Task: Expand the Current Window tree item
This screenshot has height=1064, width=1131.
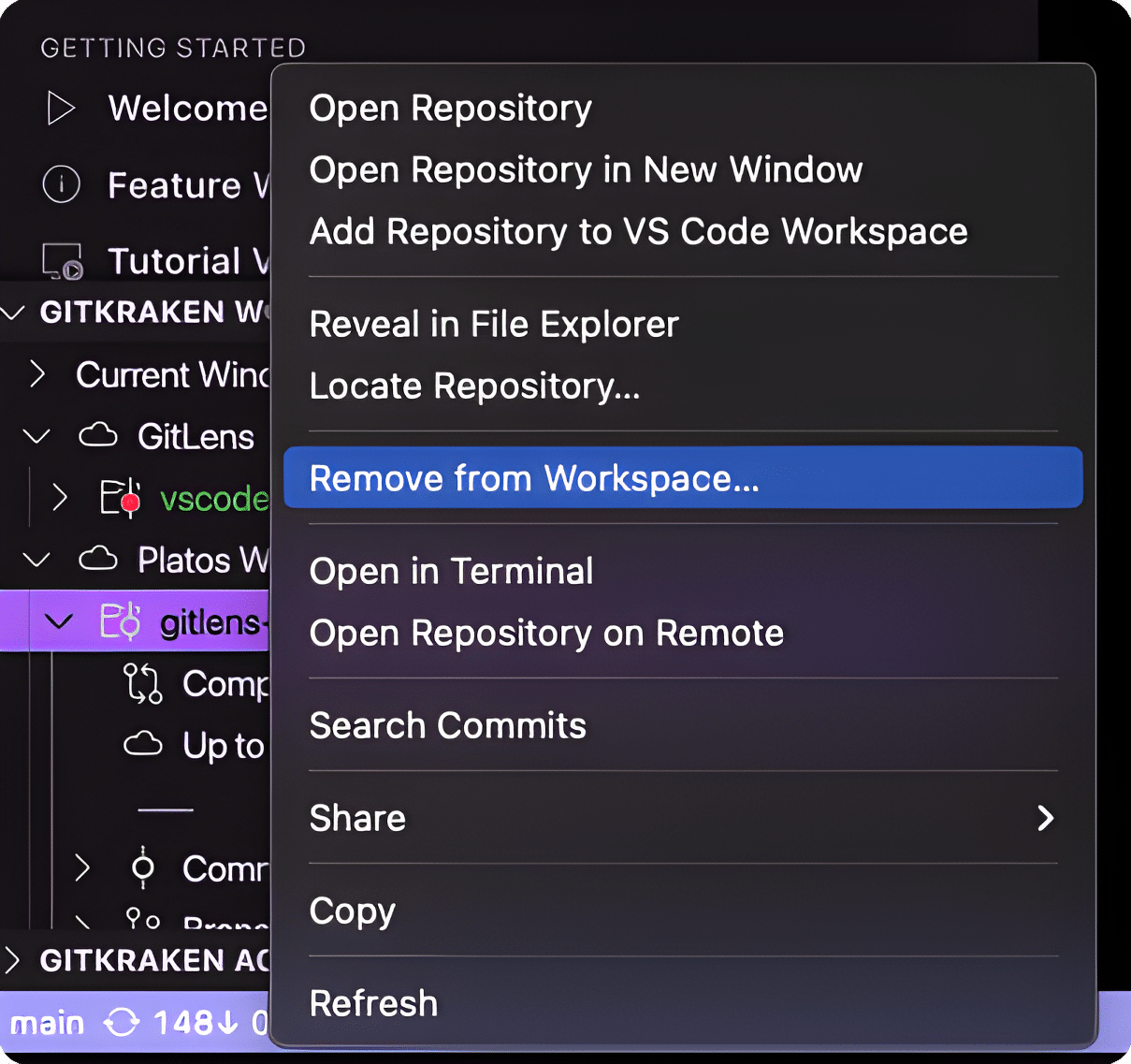Action: [37, 374]
